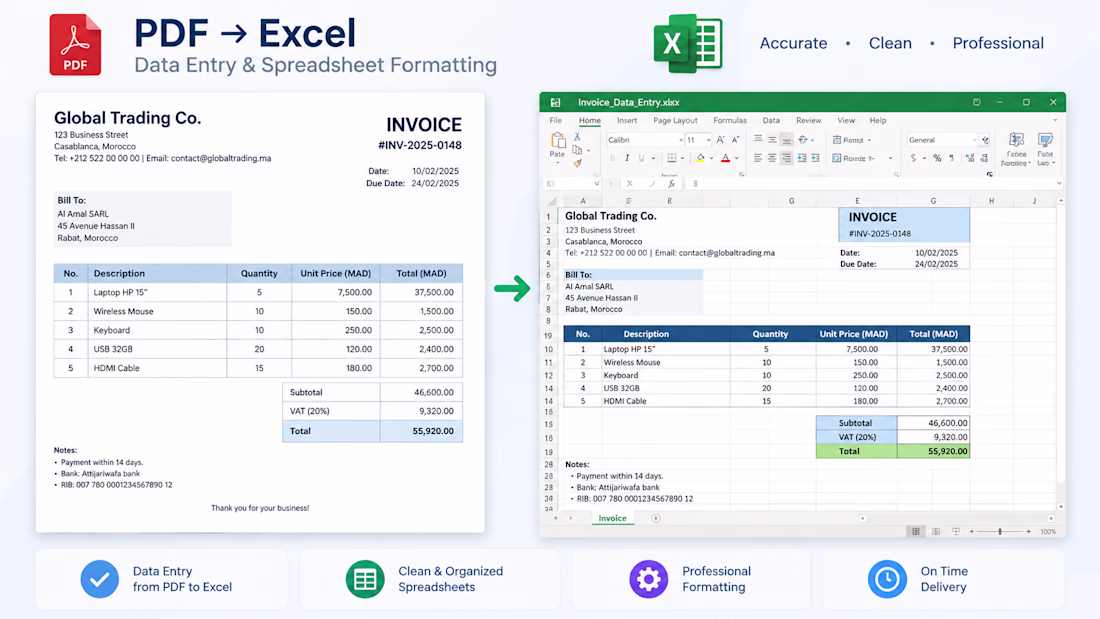Select the spreadsheet cell '55,920.00' in Total row
The height and width of the screenshot is (619, 1100).
(x=933, y=451)
